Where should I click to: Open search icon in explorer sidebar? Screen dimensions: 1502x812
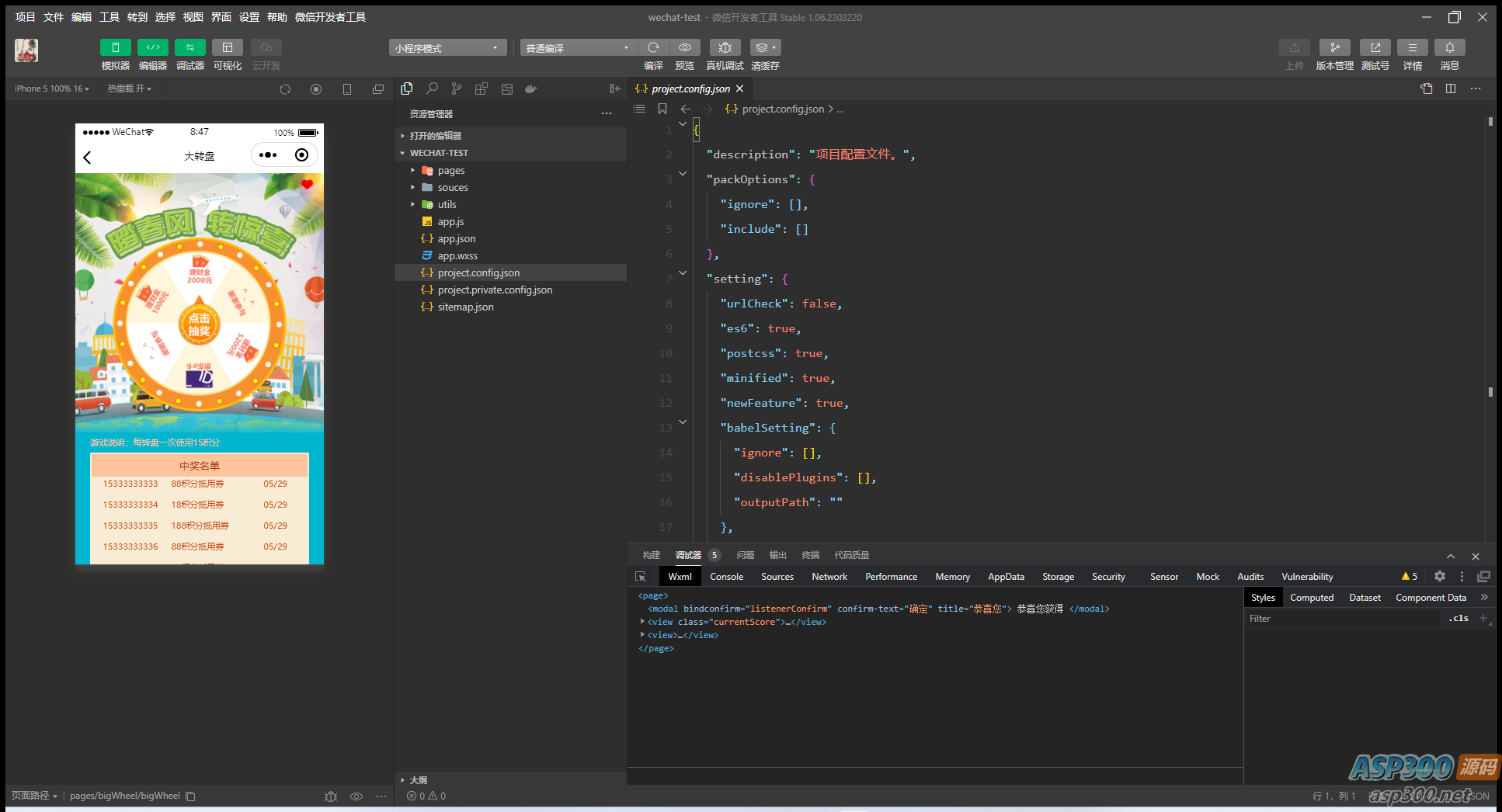(432, 89)
